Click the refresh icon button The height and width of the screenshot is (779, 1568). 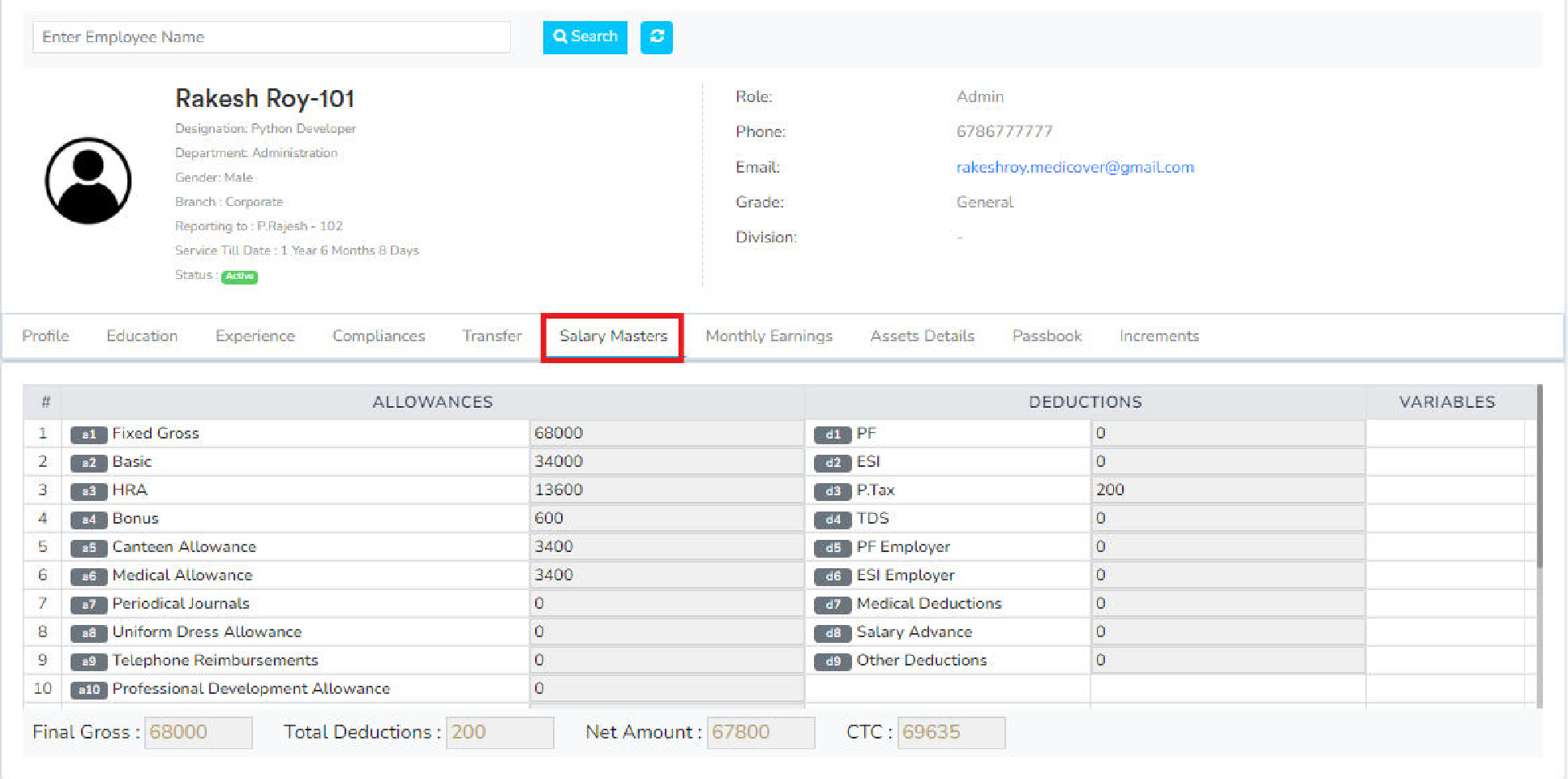[656, 37]
